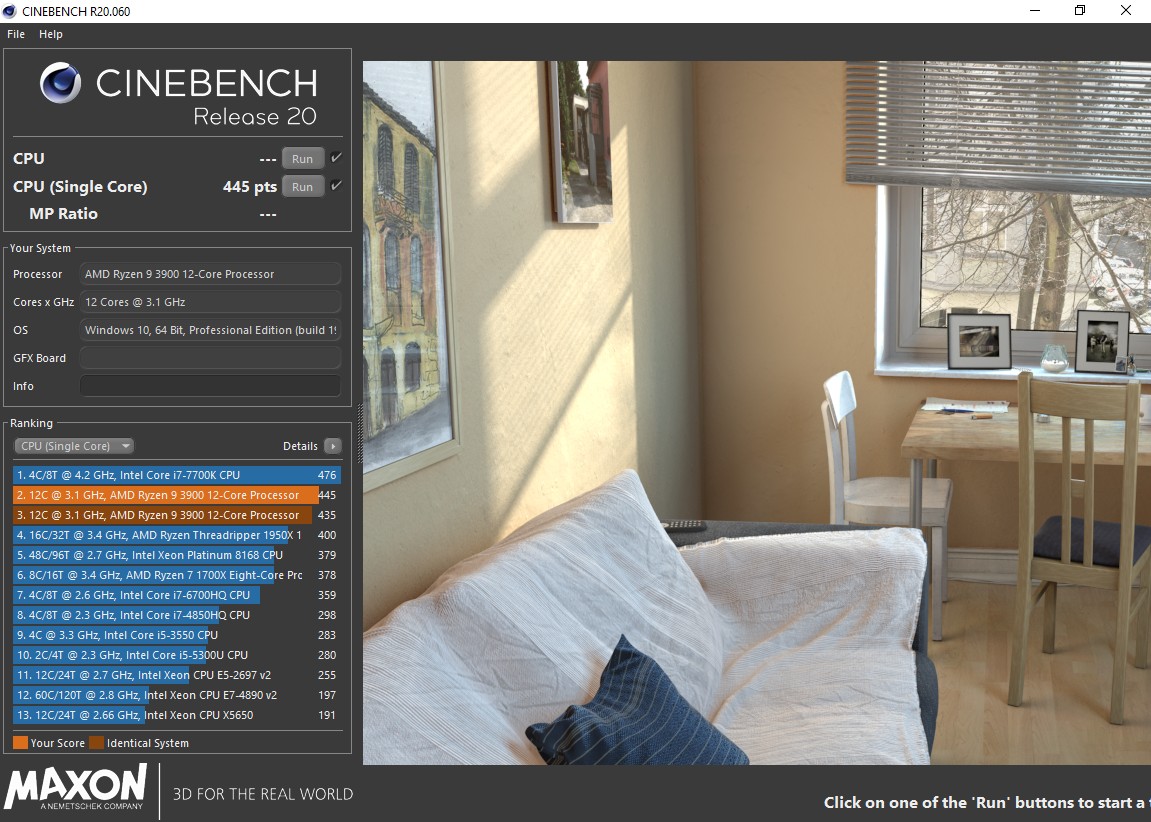This screenshot has width=1151, height=822.
Task: Run the multi-core CPU benchmark
Action: tap(302, 159)
